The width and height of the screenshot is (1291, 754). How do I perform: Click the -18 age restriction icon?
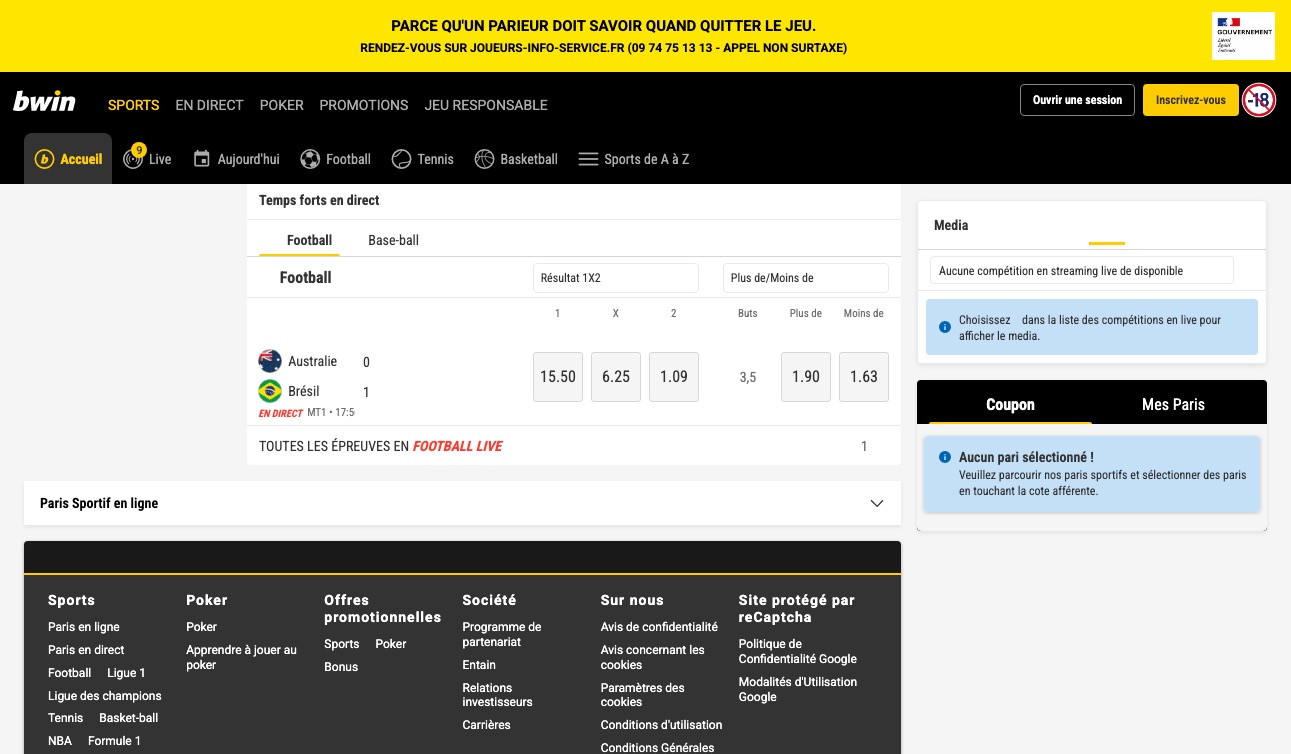[x=1259, y=100]
